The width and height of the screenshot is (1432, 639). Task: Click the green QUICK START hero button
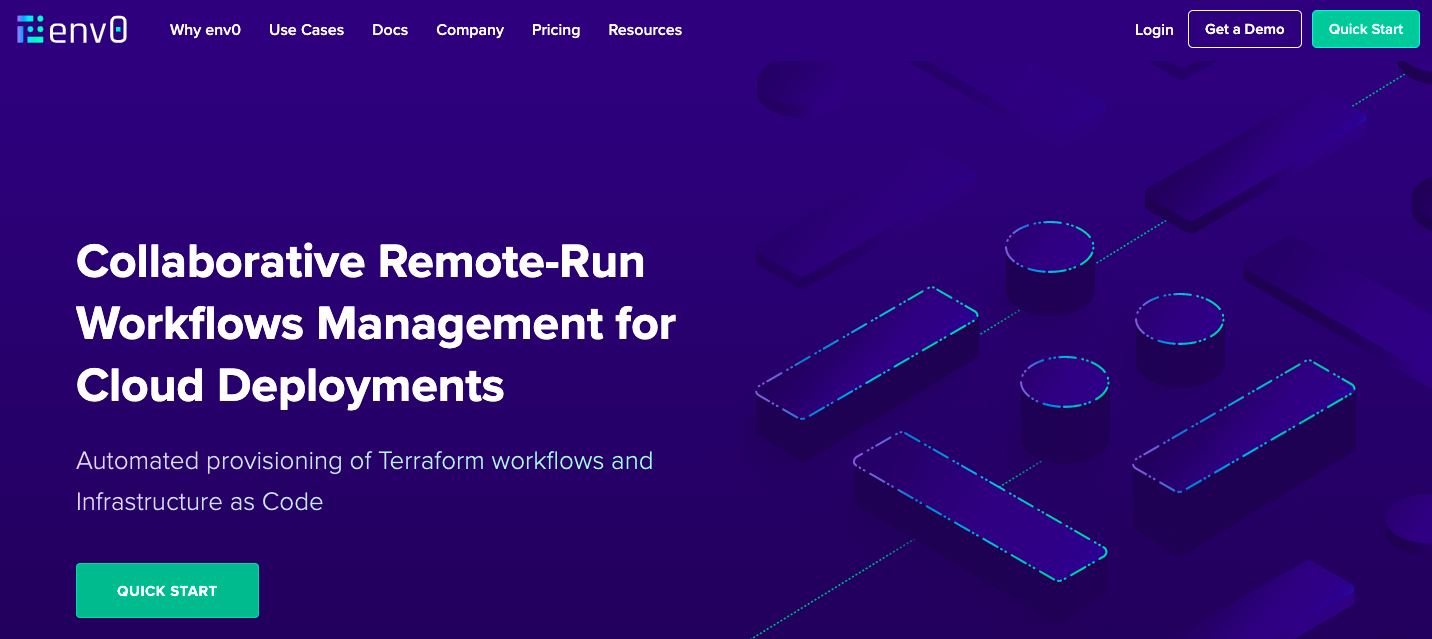[167, 590]
